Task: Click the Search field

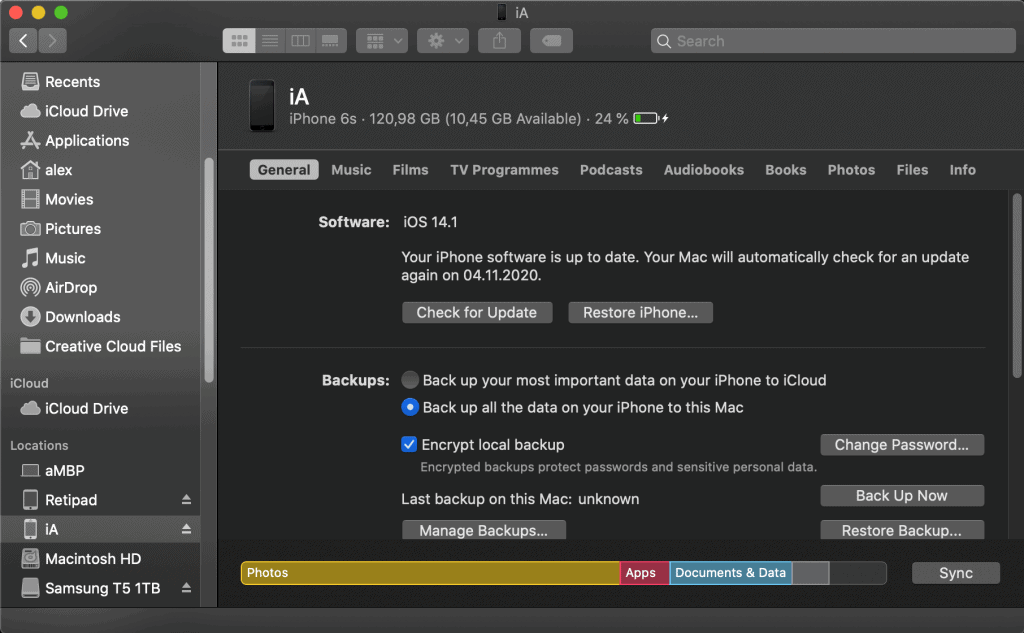Action: tap(833, 41)
